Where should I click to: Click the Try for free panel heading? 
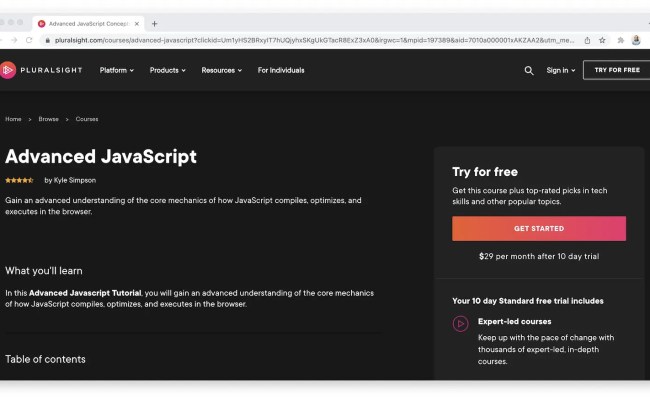485,172
